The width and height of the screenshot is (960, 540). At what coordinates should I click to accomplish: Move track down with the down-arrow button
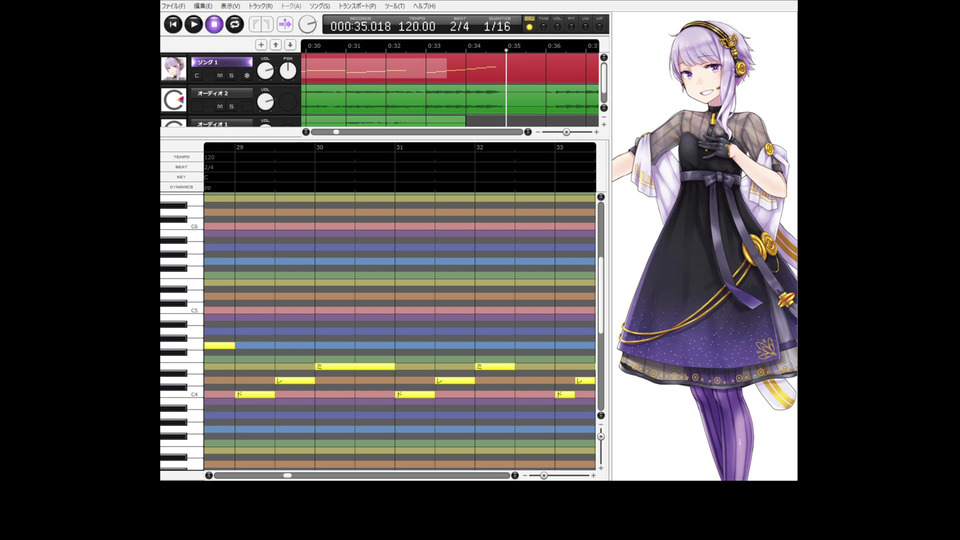coord(290,45)
